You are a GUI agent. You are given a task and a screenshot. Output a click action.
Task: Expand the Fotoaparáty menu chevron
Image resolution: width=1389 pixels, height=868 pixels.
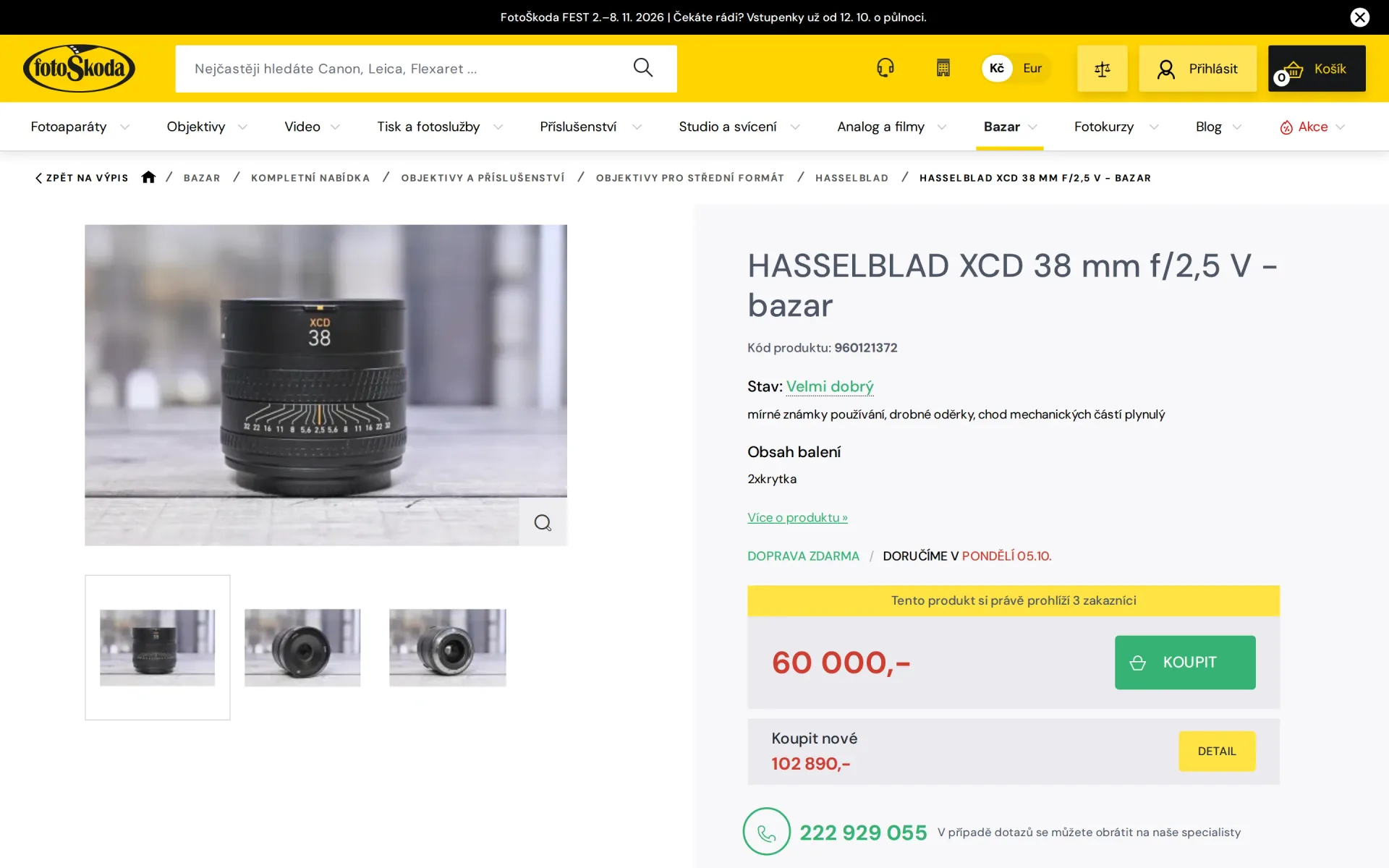click(124, 127)
